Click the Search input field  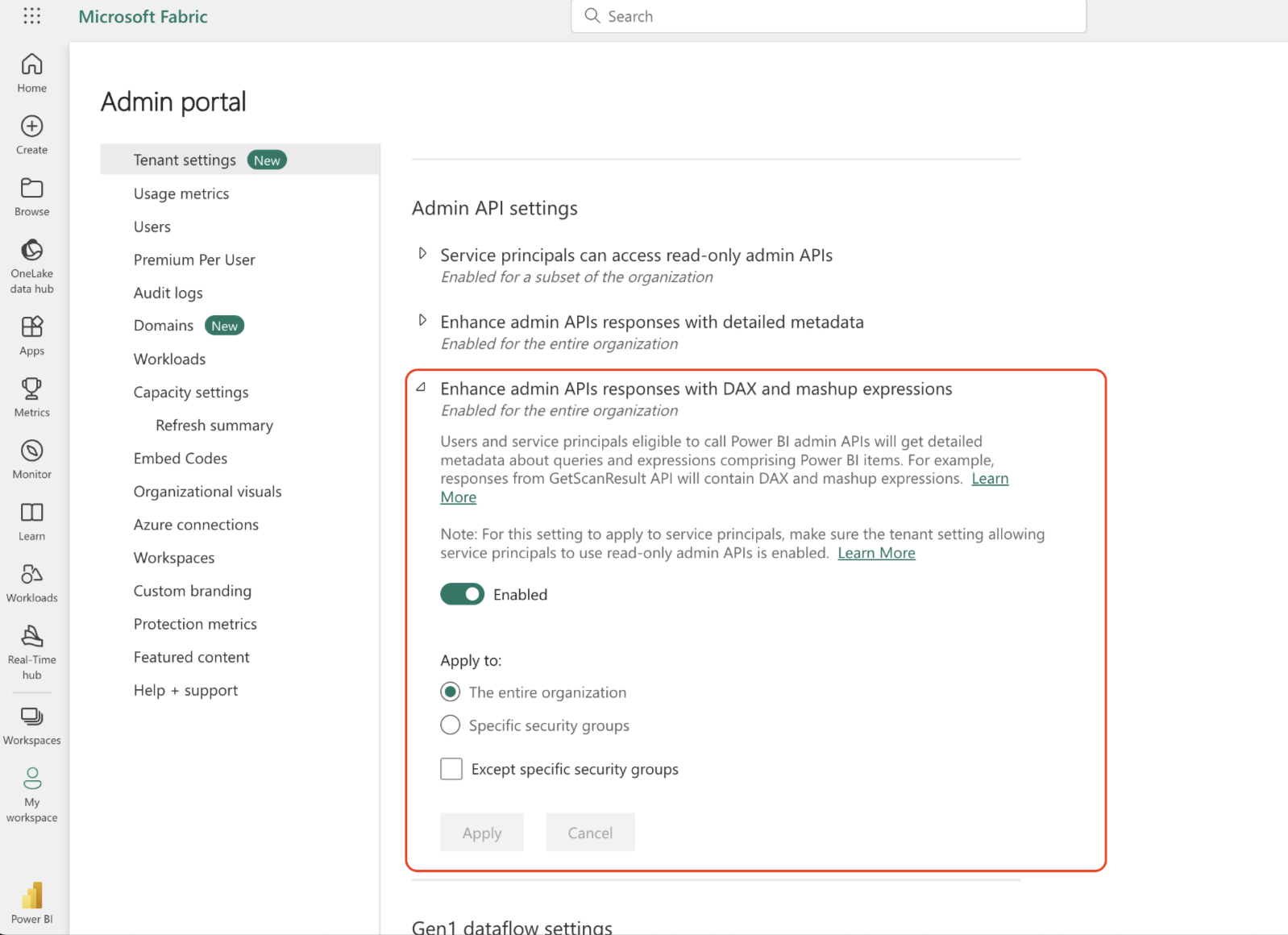(x=829, y=16)
